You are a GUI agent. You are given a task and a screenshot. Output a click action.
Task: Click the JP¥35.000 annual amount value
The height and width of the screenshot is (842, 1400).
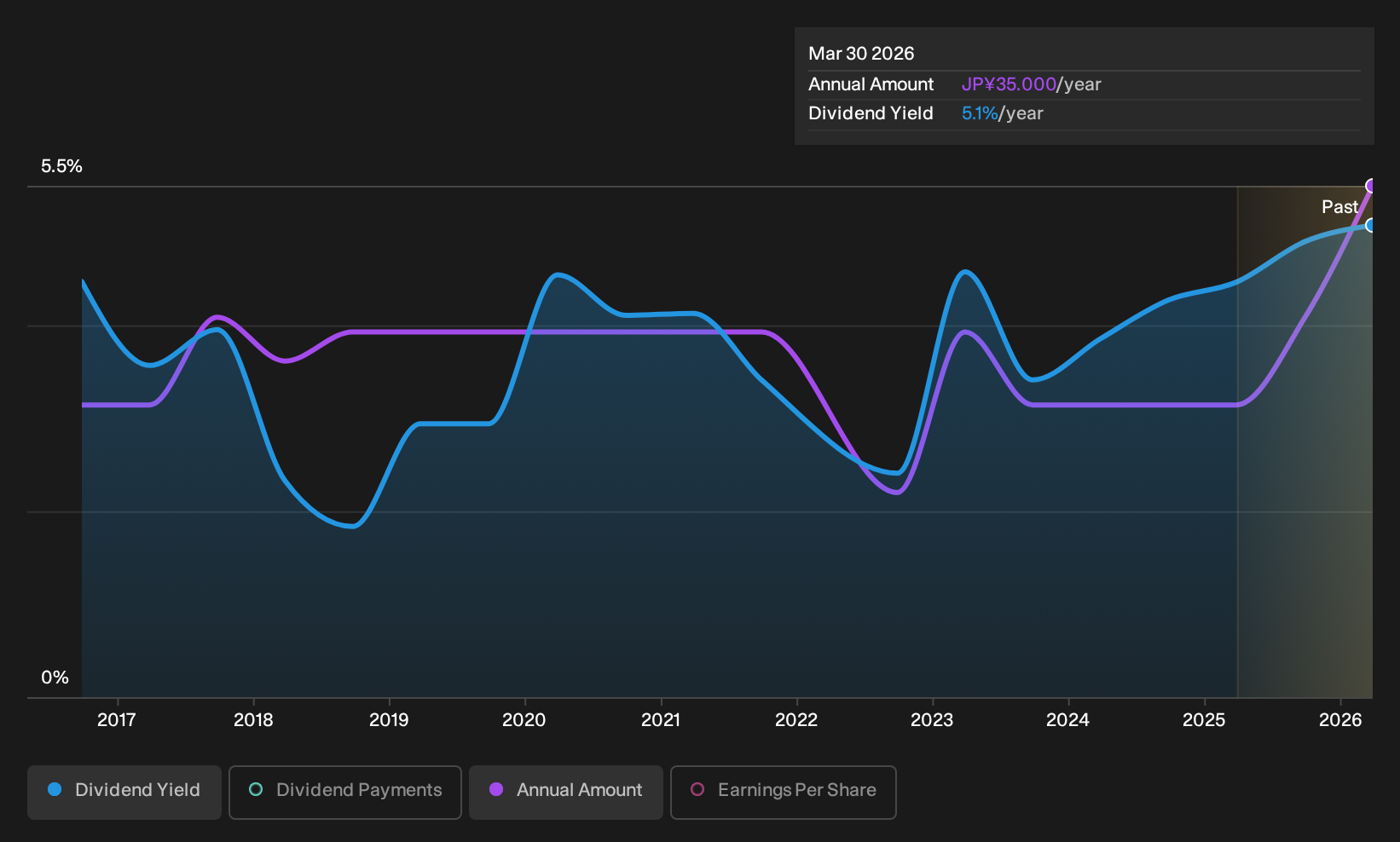tap(1009, 84)
